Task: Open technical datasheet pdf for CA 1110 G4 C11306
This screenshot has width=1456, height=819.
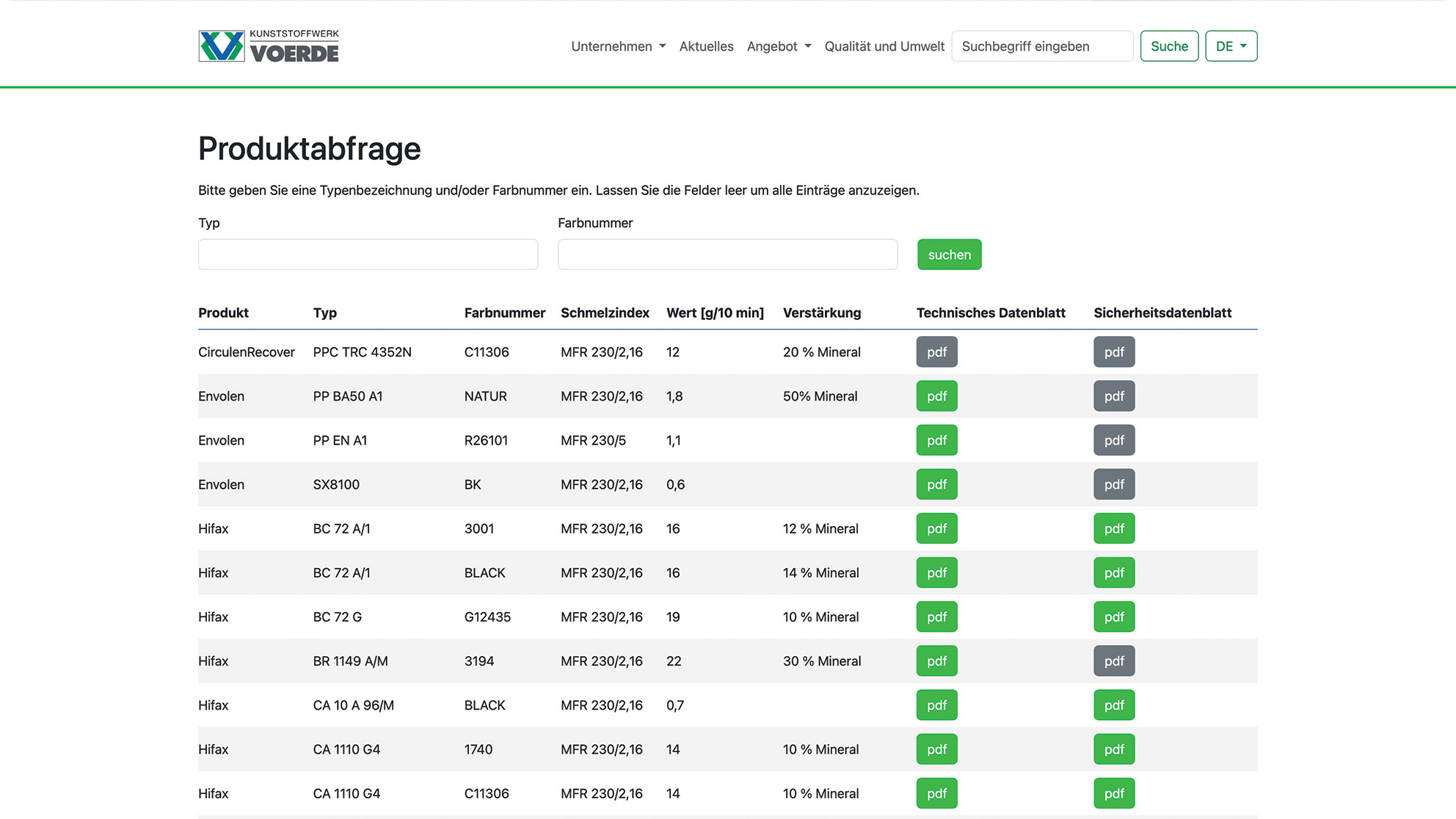Action: click(x=936, y=793)
